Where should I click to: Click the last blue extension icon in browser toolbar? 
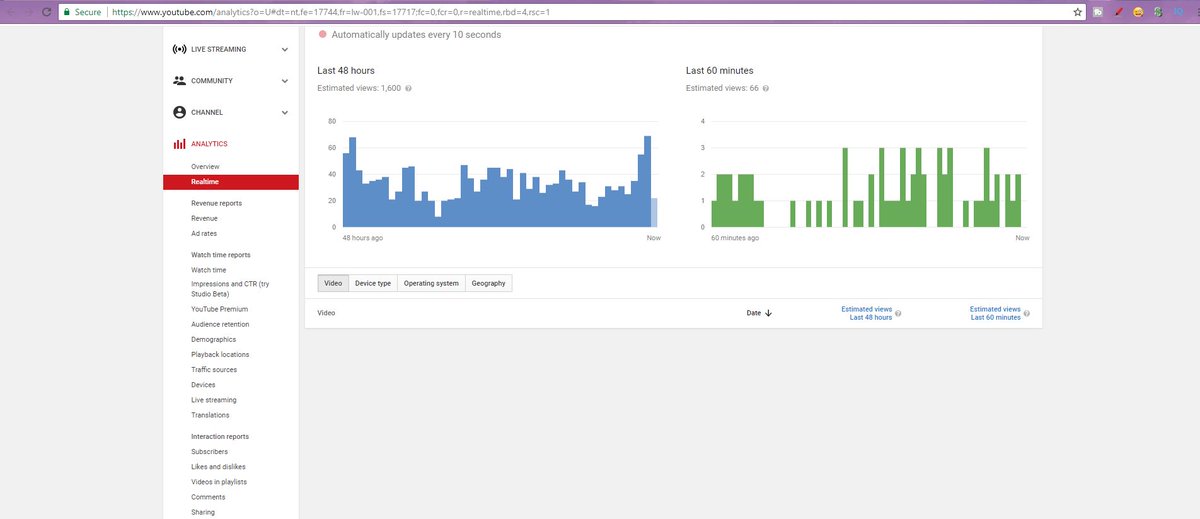point(1178,12)
